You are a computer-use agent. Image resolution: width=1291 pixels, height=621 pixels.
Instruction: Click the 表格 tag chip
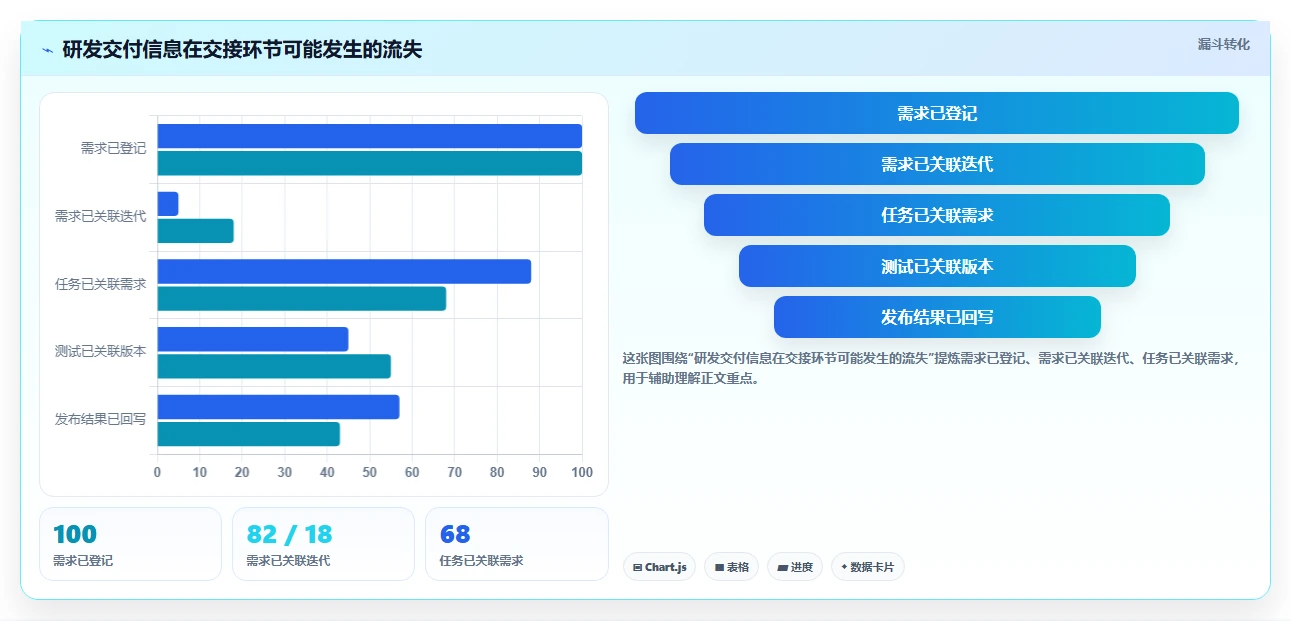point(731,567)
